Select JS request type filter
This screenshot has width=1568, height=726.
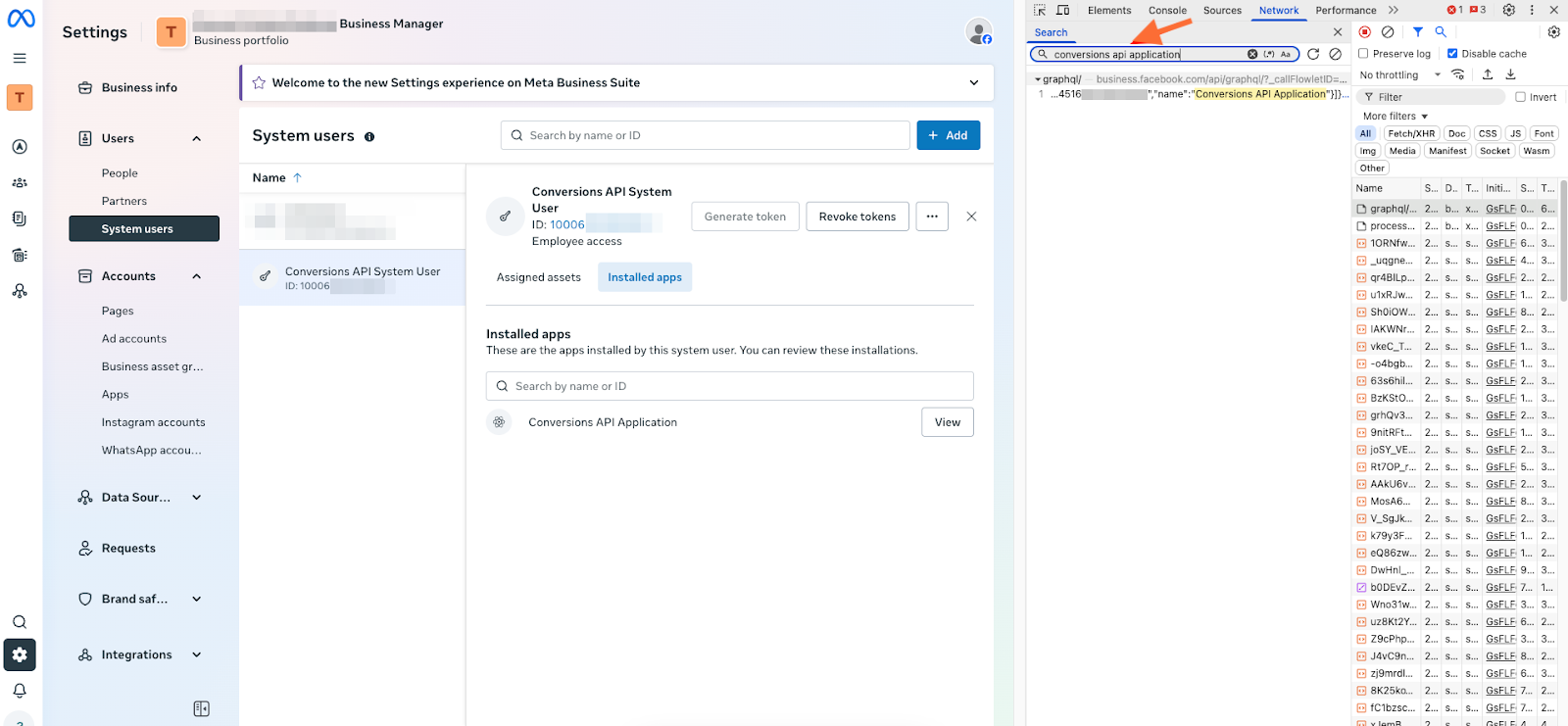click(1515, 133)
